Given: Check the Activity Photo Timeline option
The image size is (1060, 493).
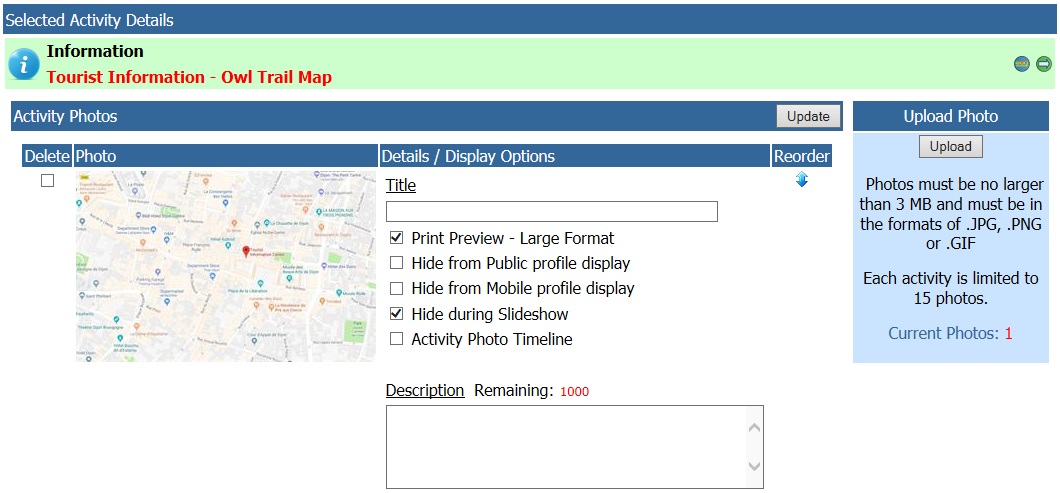Looking at the screenshot, I should (x=397, y=339).
